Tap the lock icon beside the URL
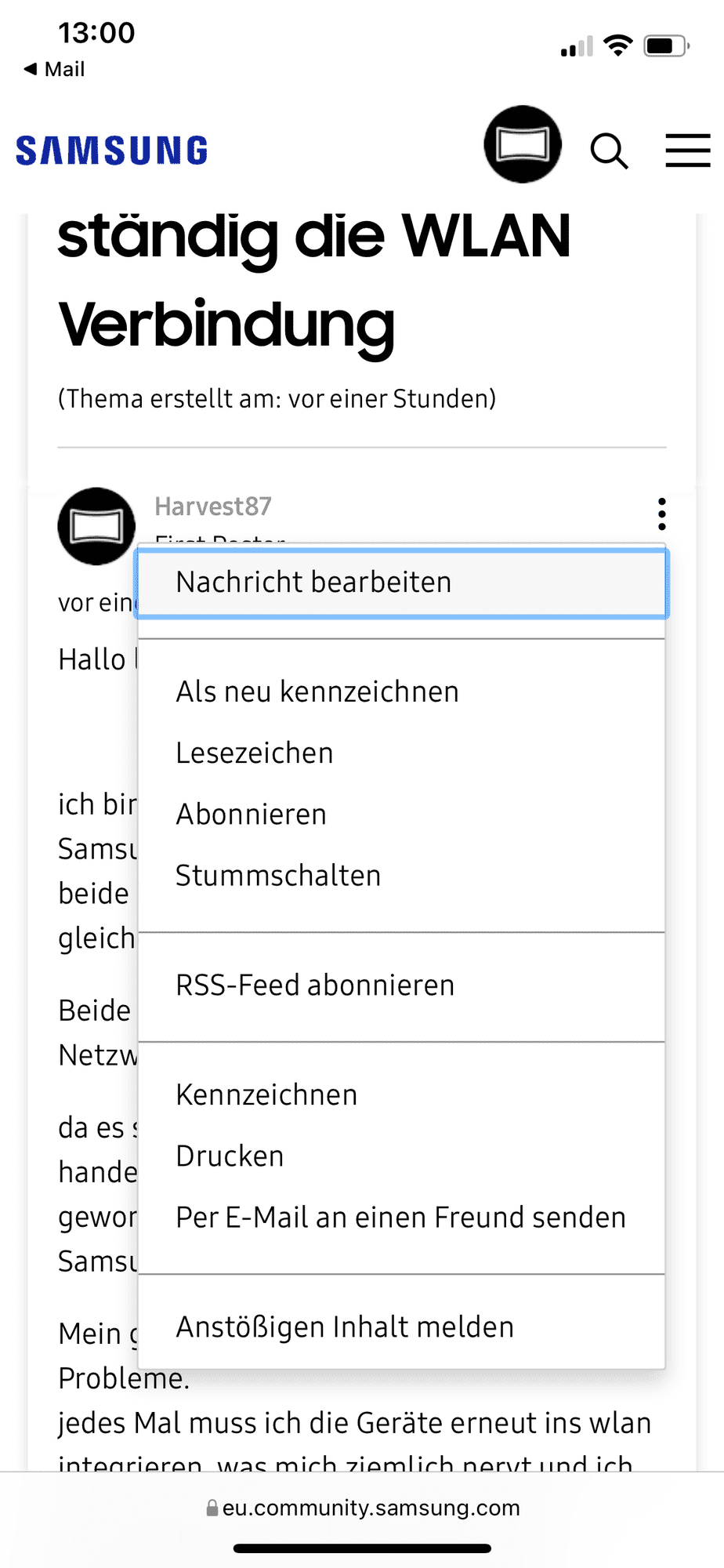The height and width of the screenshot is (1568, 724). pos(212,1508)
